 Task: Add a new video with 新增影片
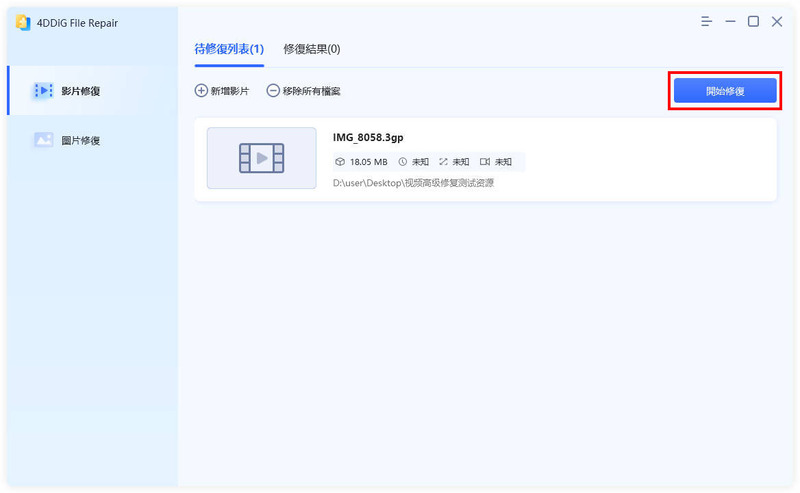tap(222, 91)
